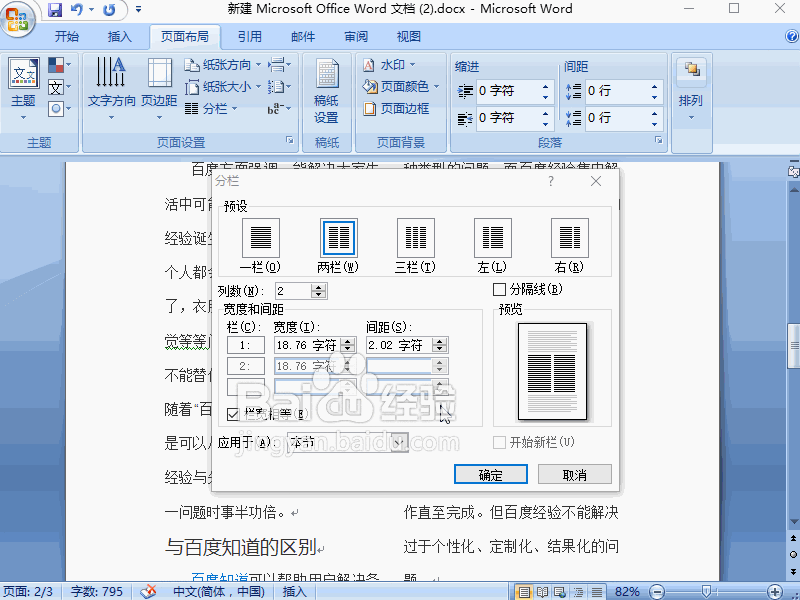The height and width of the screenshot is (600, 800).
Task: Open theme colors option
Action: [59, 65]
